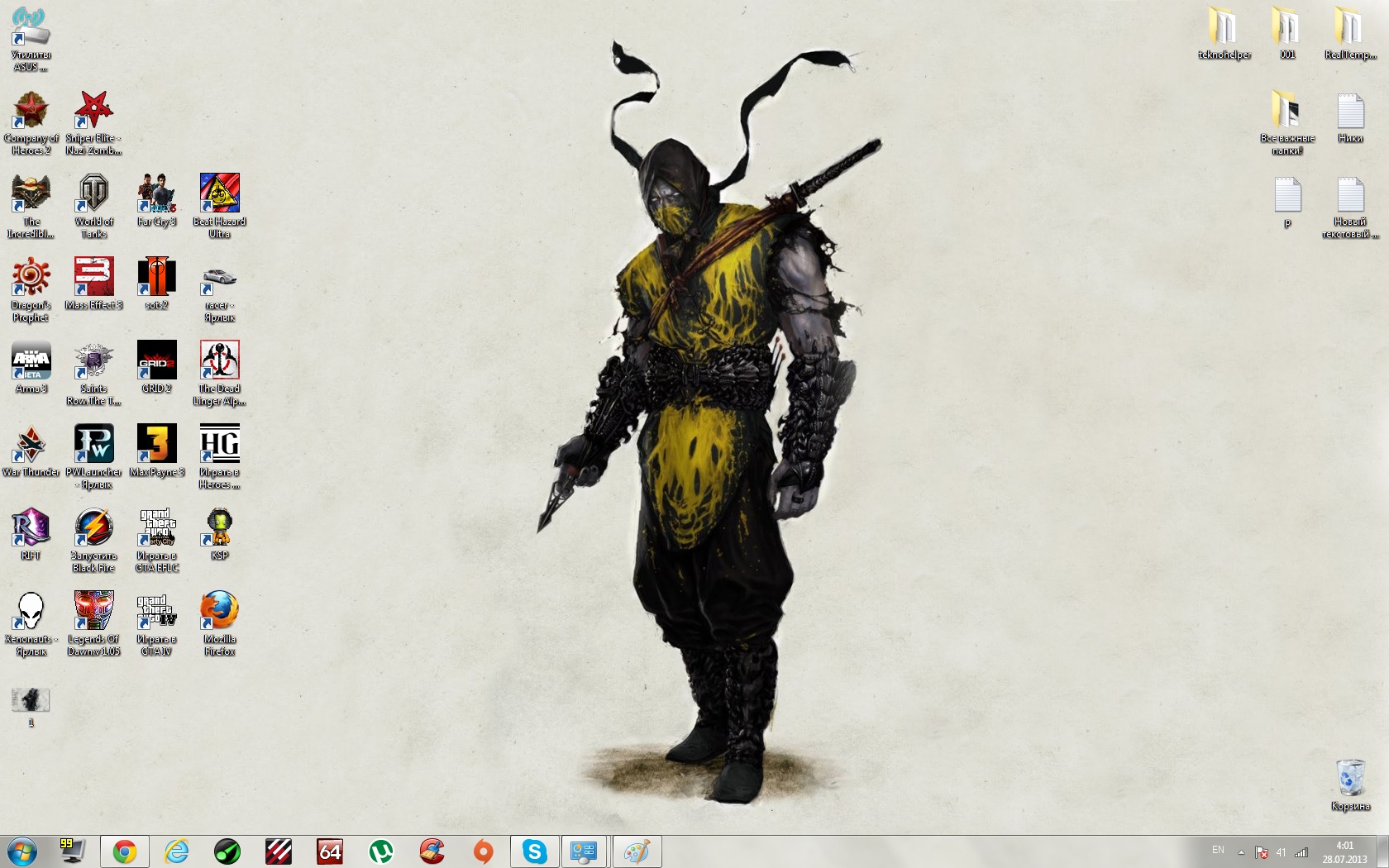Open the Action Center flag icon

pyautogui.click(x=1262, y=852)
